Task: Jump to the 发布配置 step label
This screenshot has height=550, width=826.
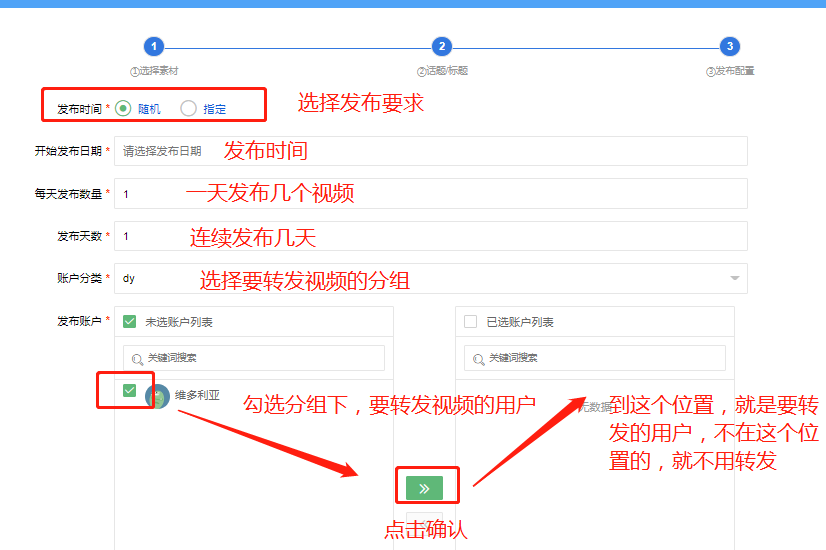Action: [x=731, y=71]
